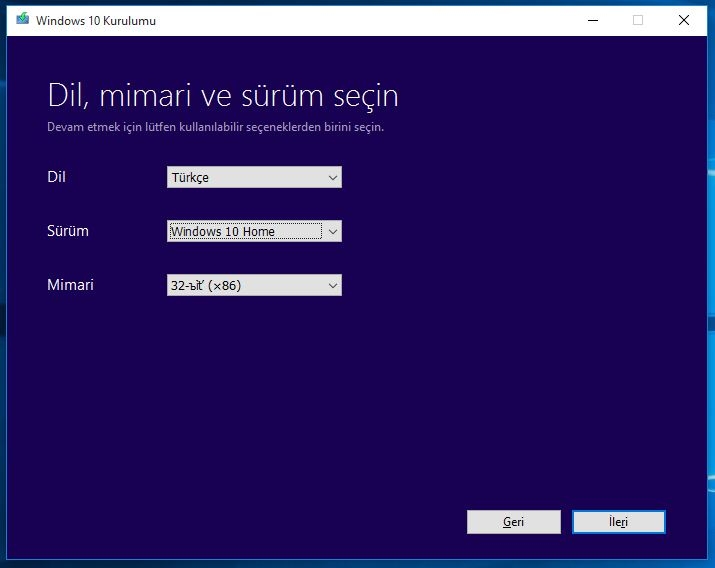Click the İleri button
The image size is (715, 568).
point(619,522)
